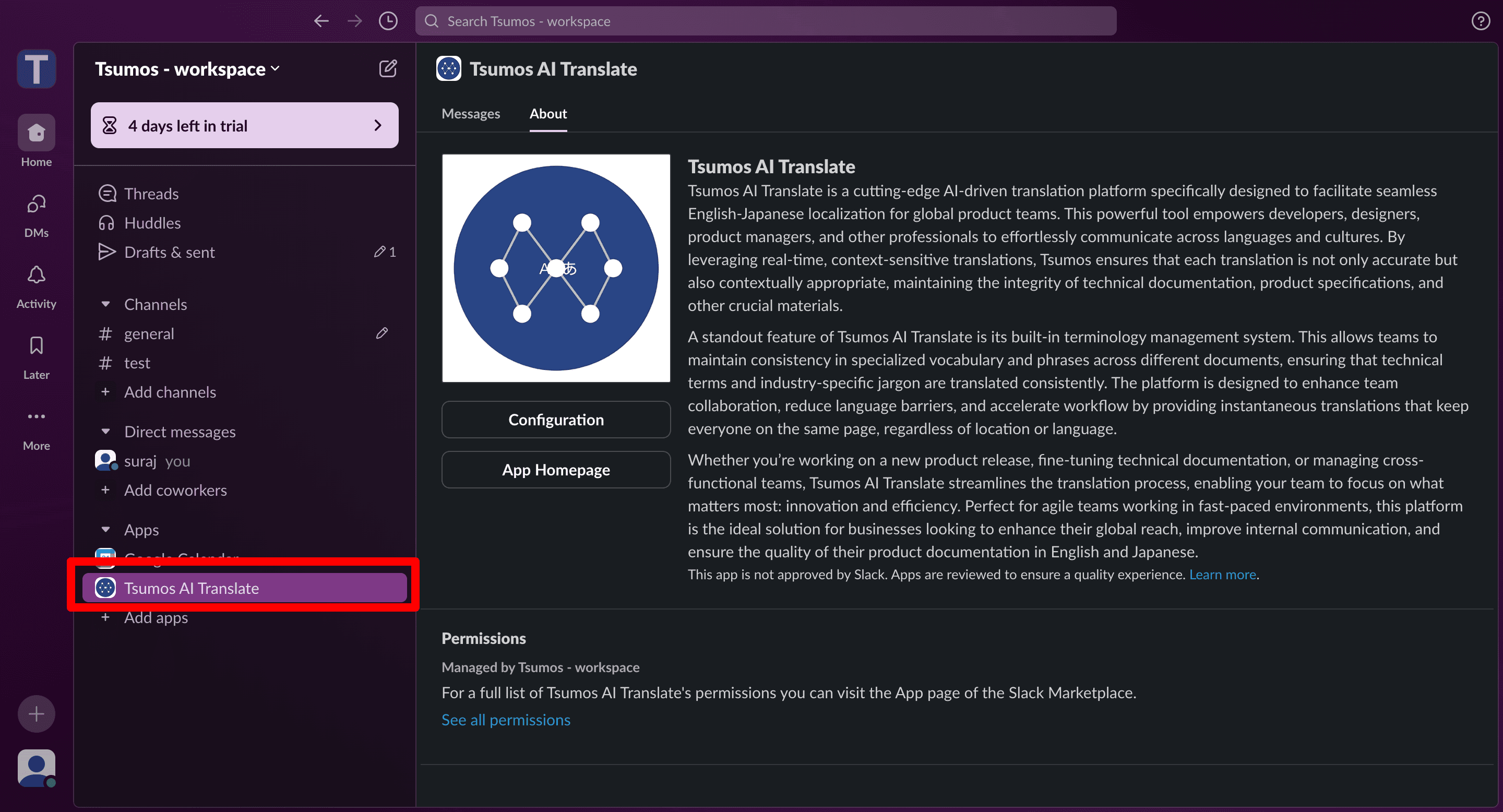Click the draft pencil icon beside general

click(x=382, y=333)
